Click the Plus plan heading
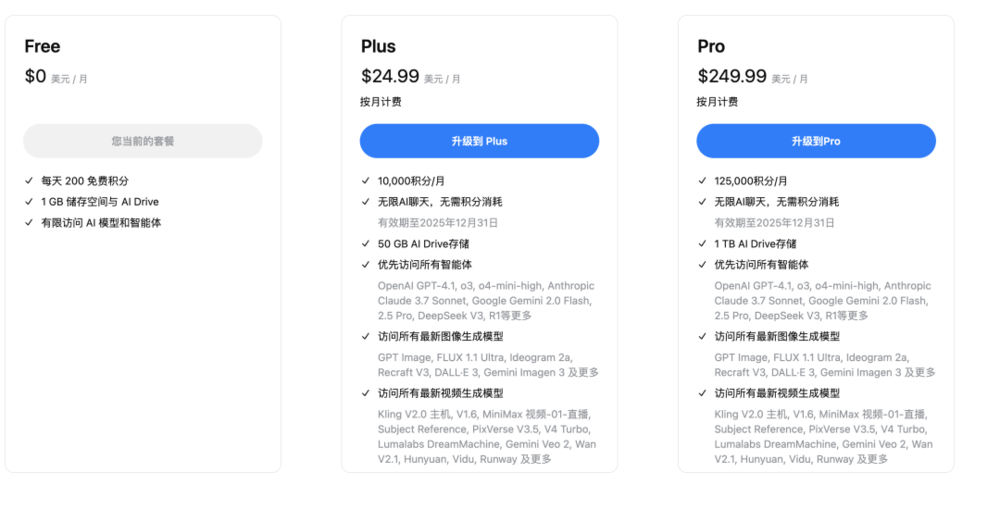 coord(378,46)
